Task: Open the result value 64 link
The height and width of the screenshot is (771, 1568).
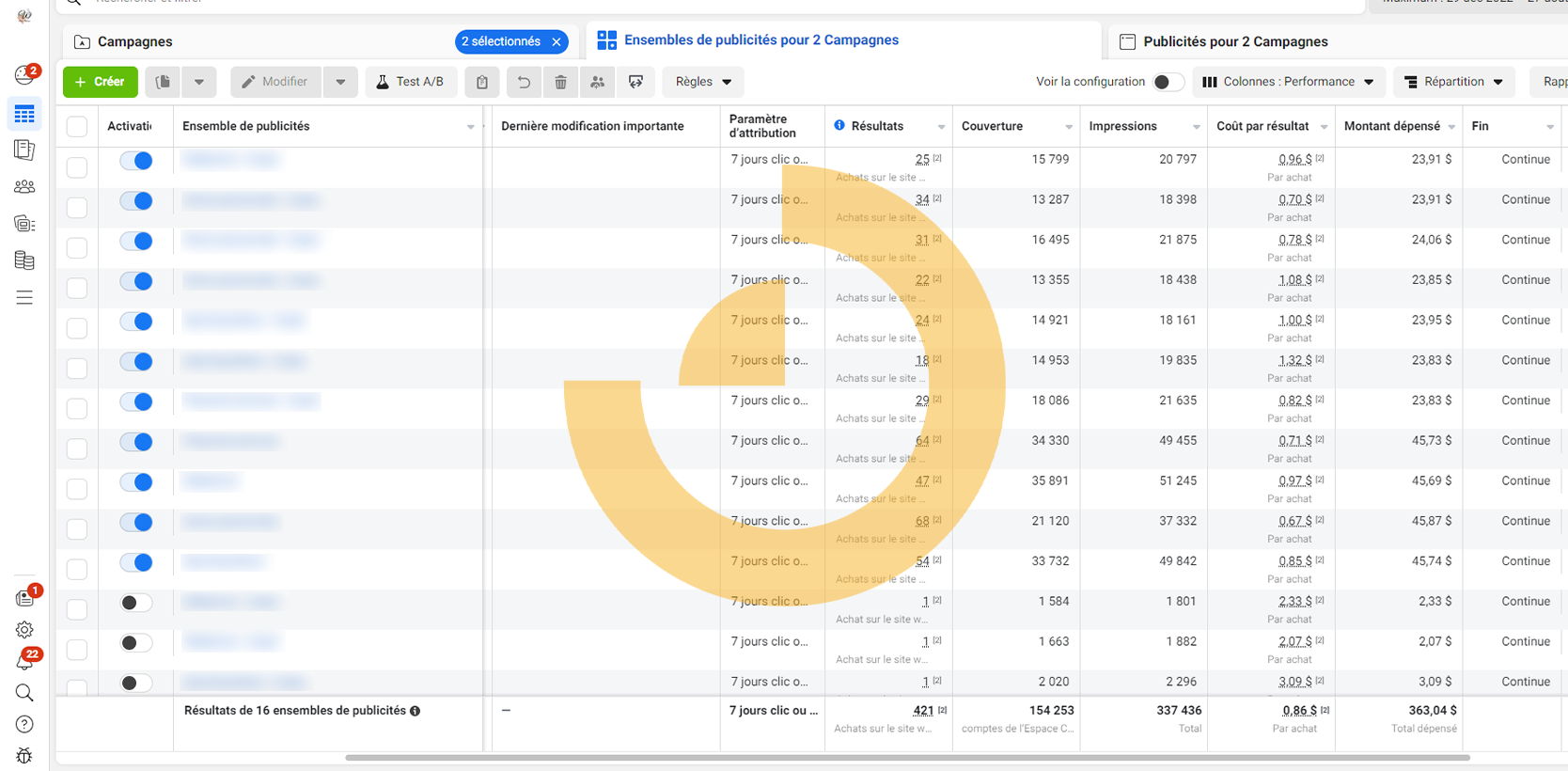Action: pos(922,441)
